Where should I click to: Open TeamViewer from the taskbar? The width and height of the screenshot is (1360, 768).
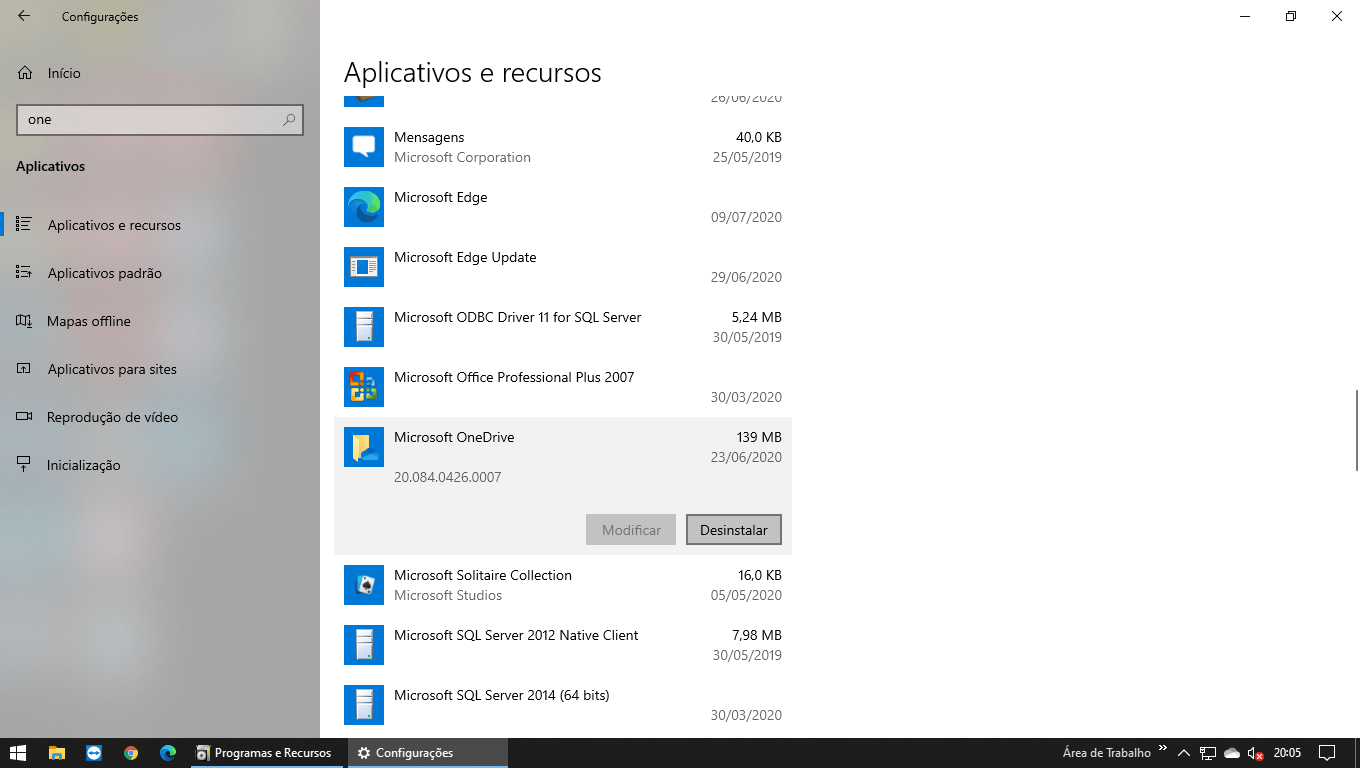point(94,753)
